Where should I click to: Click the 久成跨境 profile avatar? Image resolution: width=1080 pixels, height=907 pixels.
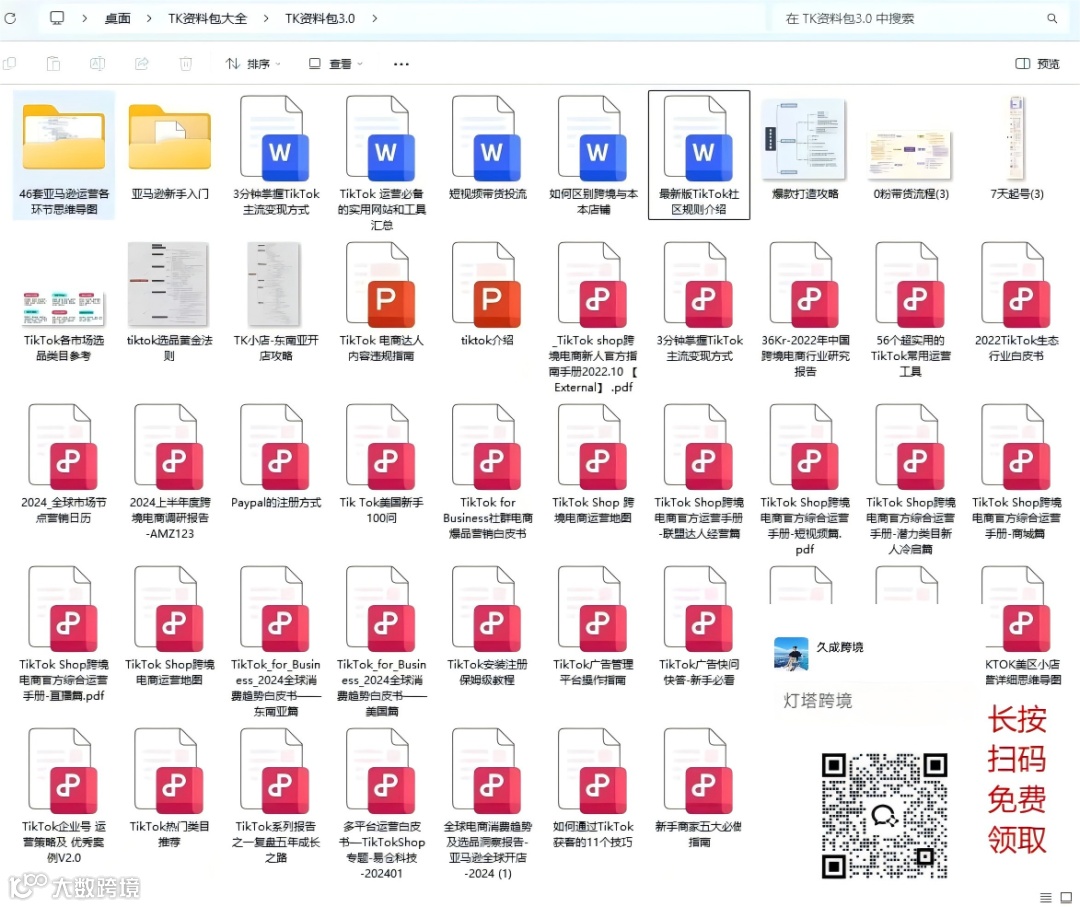791,654
